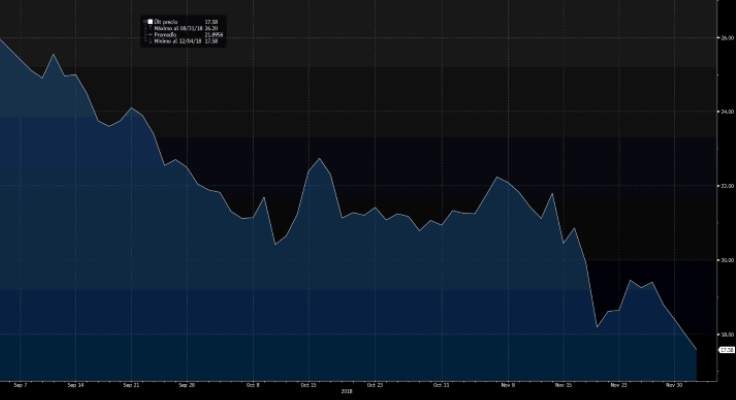
Task: Click the 20.00 y-axis label
Action: click(x=728, y=260)
